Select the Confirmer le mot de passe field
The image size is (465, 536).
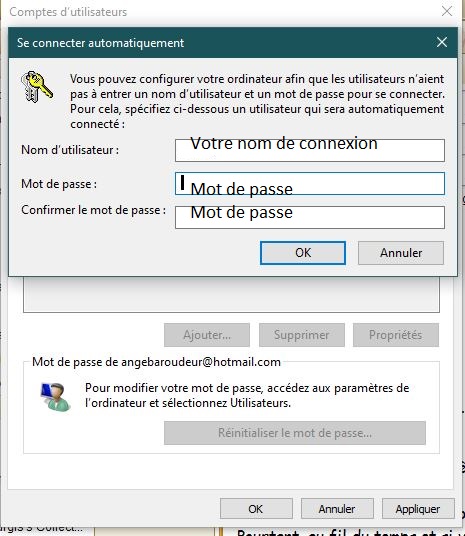[310, 217]
